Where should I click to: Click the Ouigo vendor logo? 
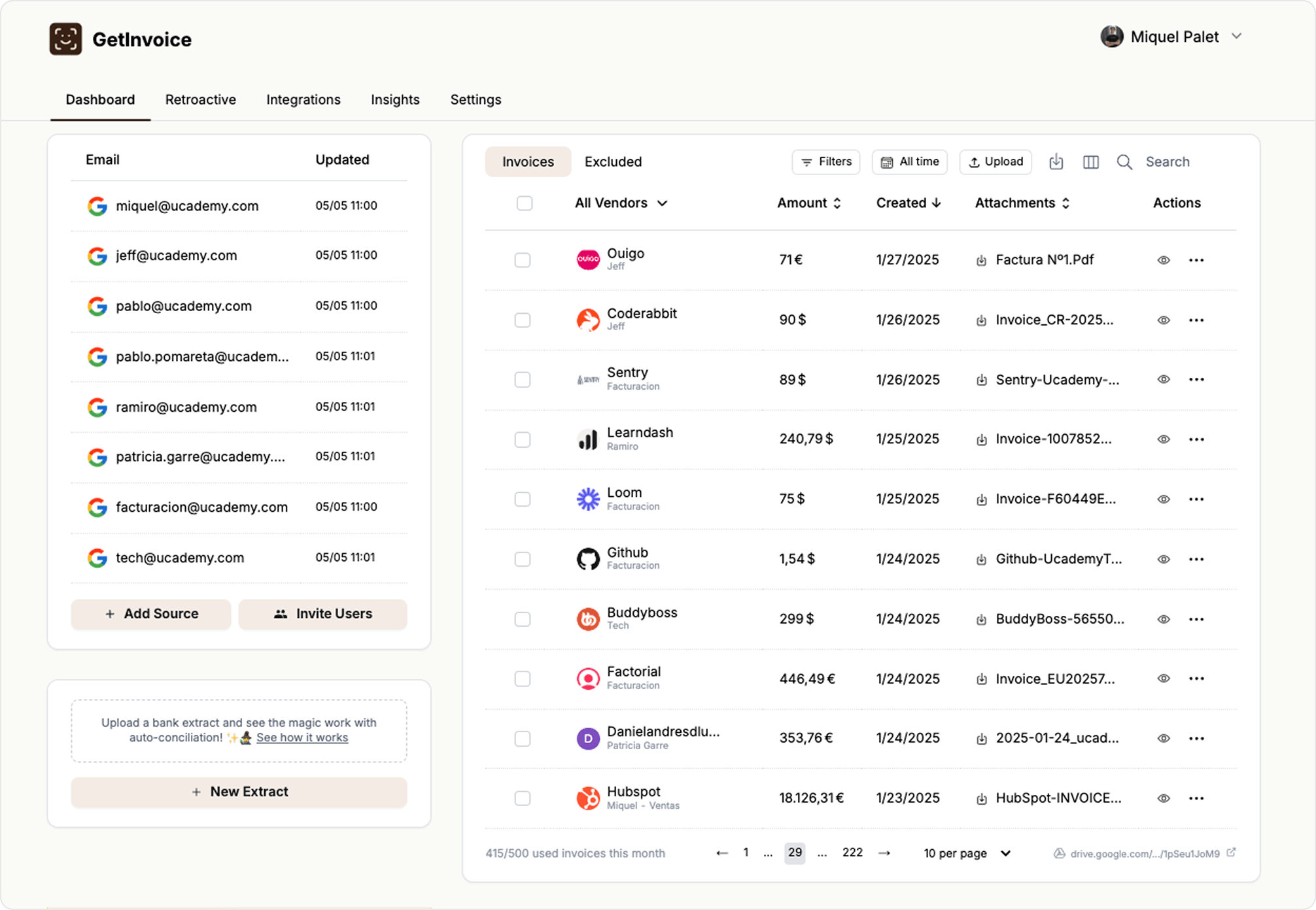tap(588, 260)
